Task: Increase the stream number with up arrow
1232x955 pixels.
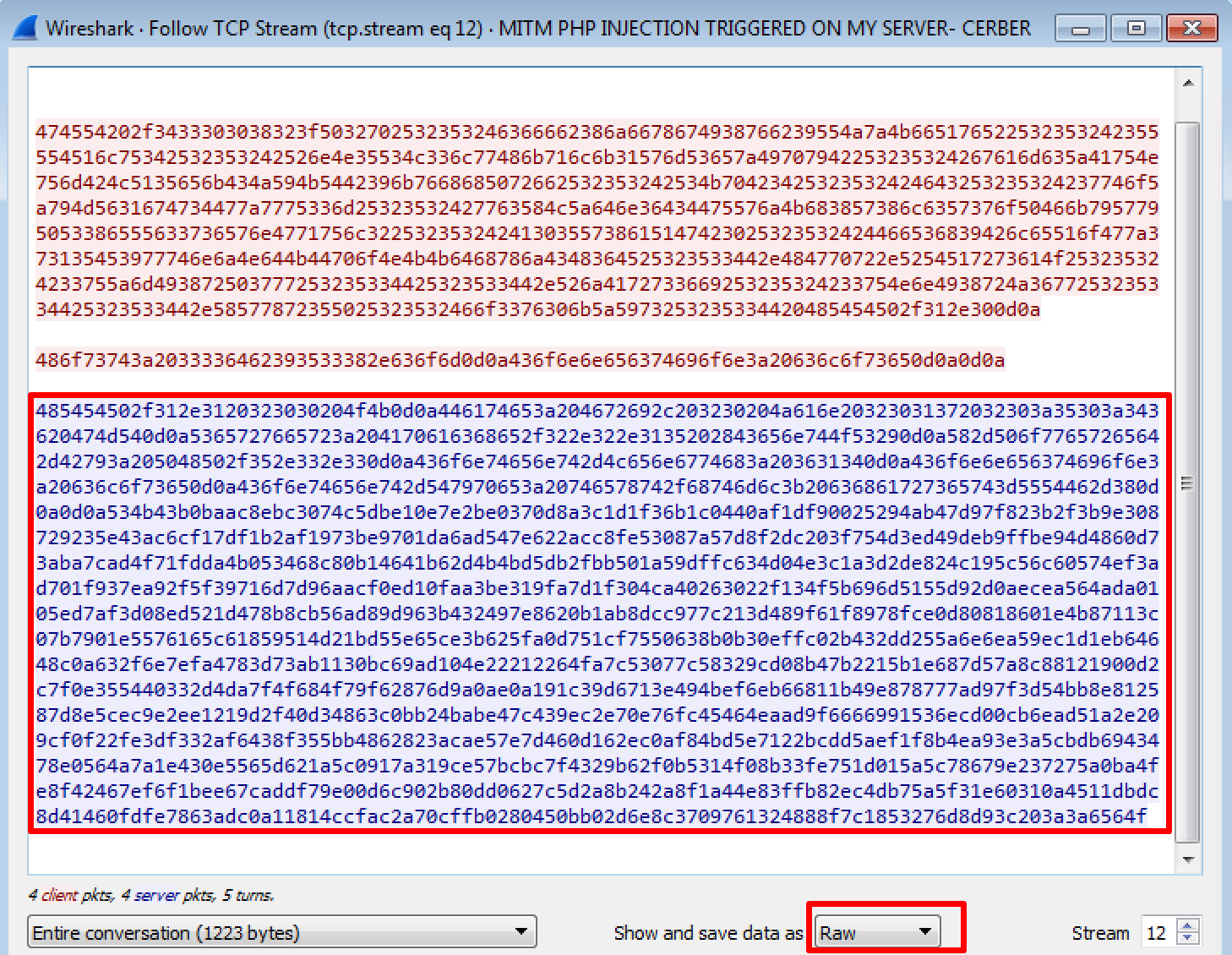Action: (1188, 925)
